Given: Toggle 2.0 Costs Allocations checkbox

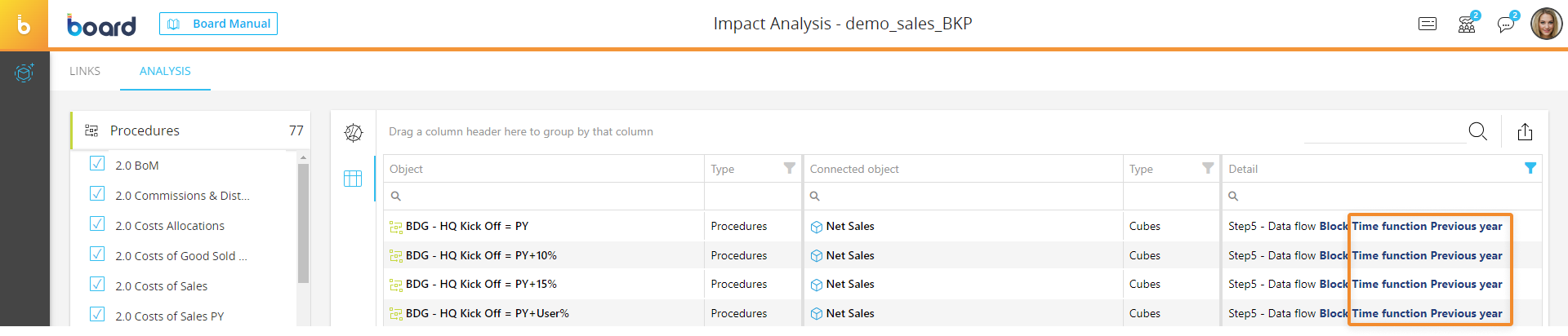Looking at the screenshot, I should click(97, 223).
